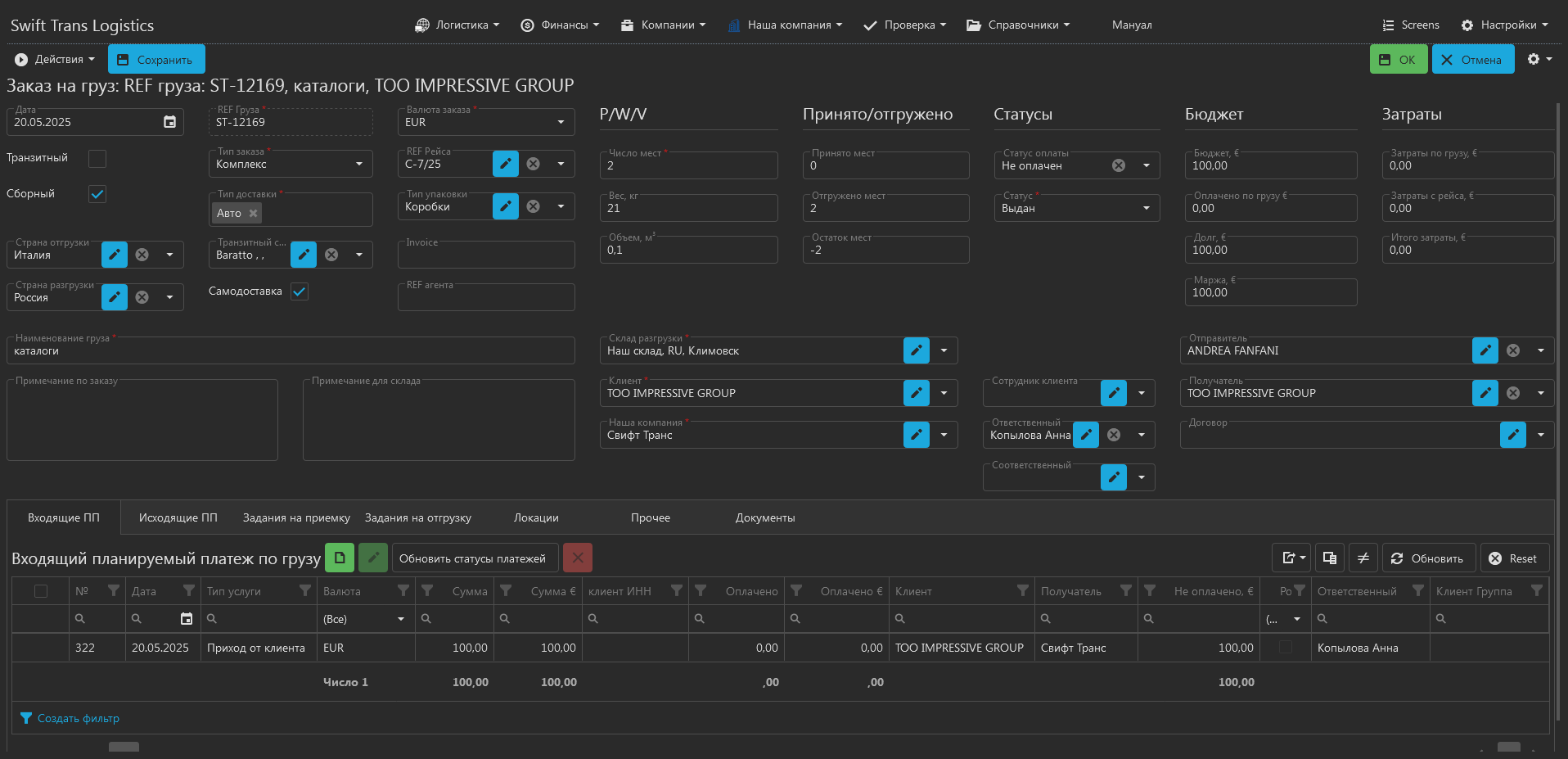Add a new incoming planned payment
This screenshot has height=759, width=1568.
(x=340, y=558)
